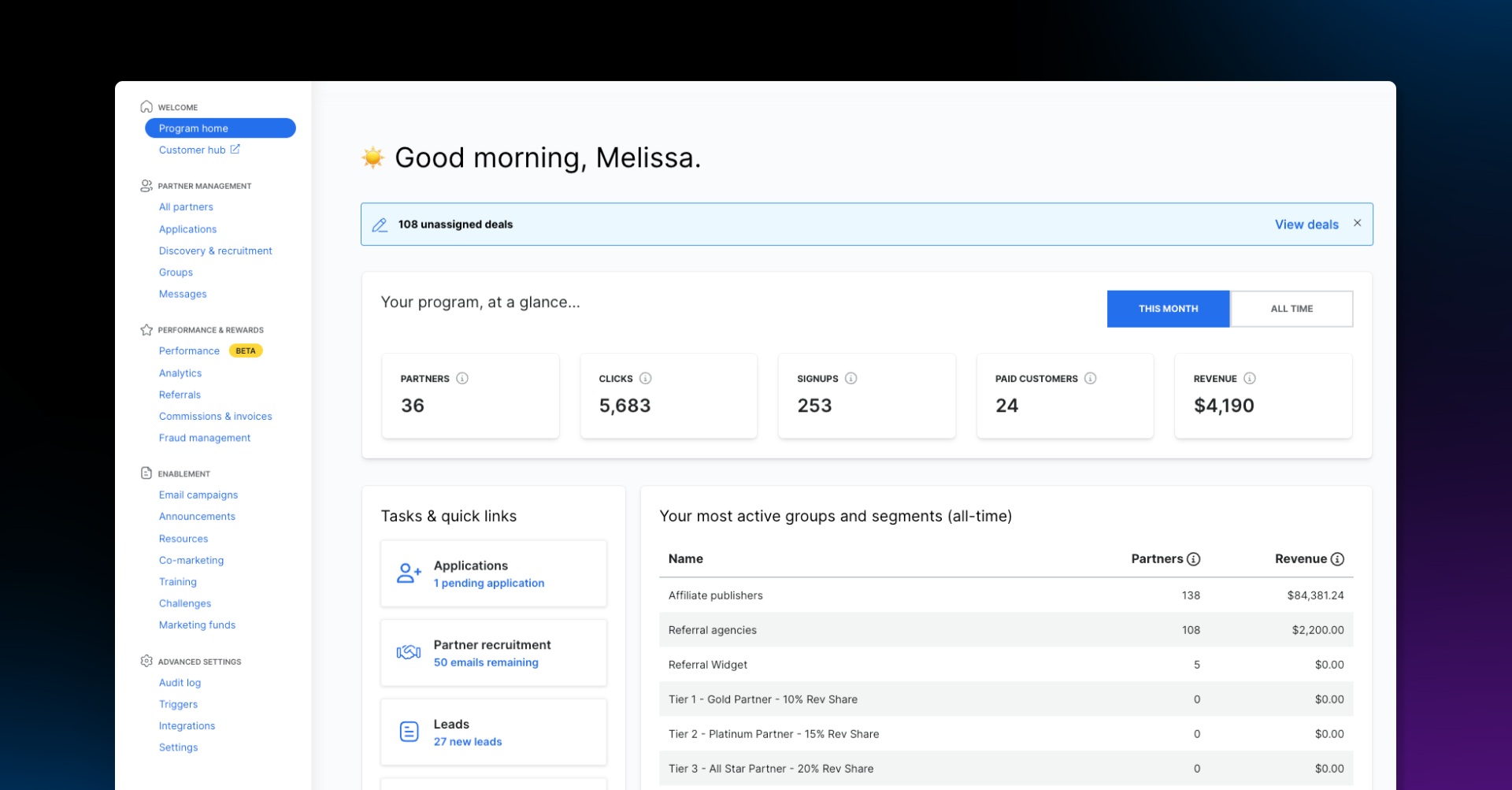This screenshot has height=790, width=1512.
Task: Switch to the ALL TIME view
Action: click(1291, 309)
